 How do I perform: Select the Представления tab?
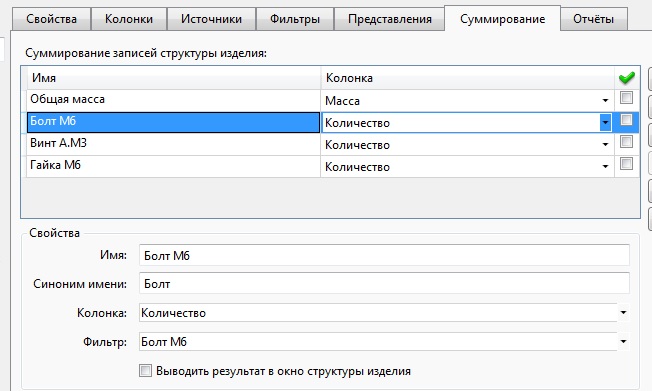pos(390,19)
